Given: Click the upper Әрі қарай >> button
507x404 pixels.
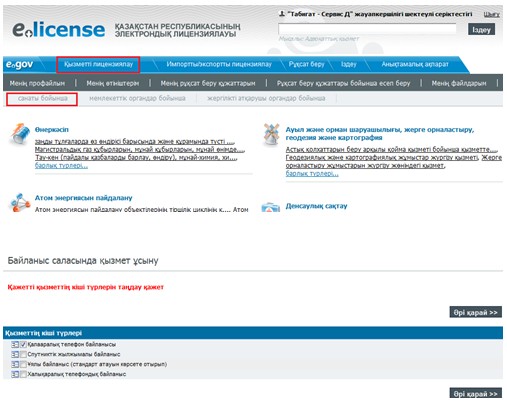Looking at the screenshot, I should click(x=476, y=312).
